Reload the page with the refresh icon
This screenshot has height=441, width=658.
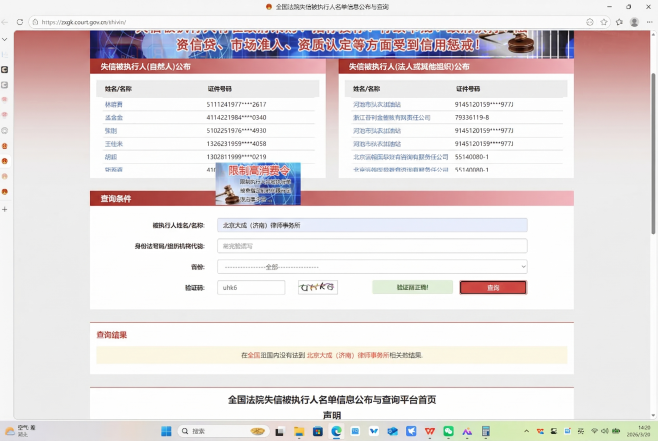pos(20,22)
